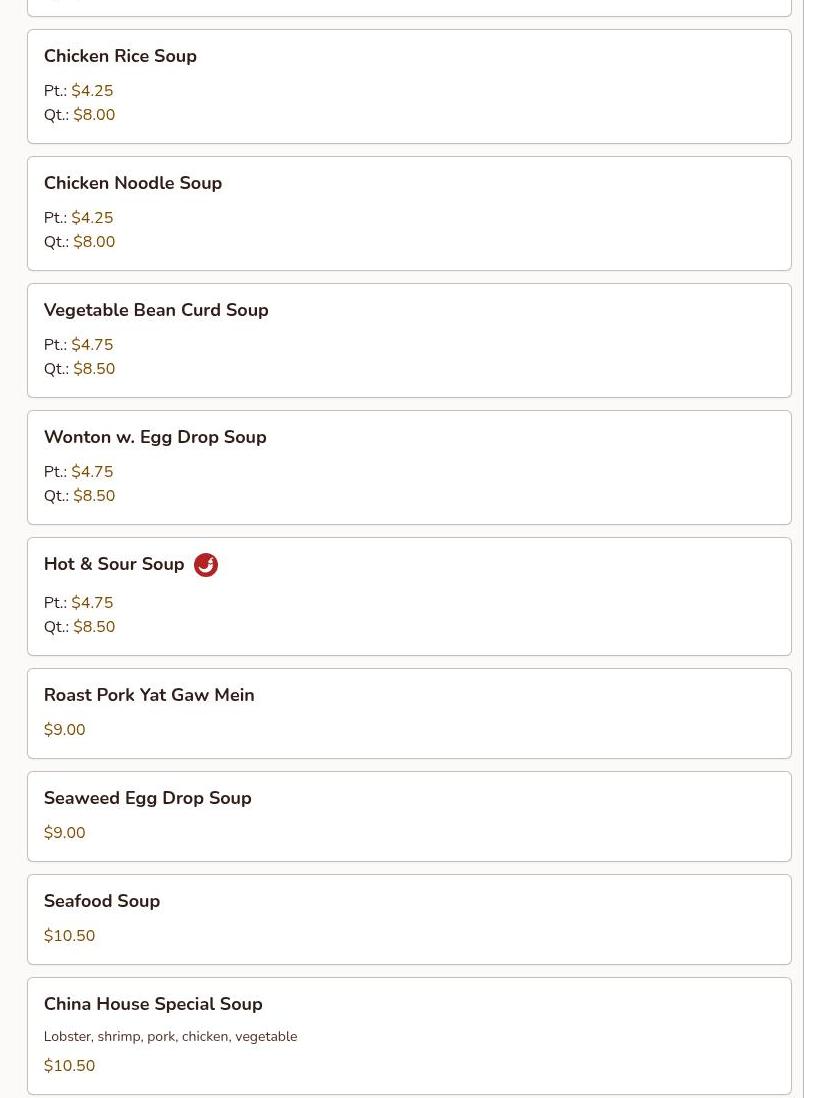The width and height of the screenshot is (824, 1098).
Task: Click Chicken Rice Soup pint price $4.25
Action: 92,91
